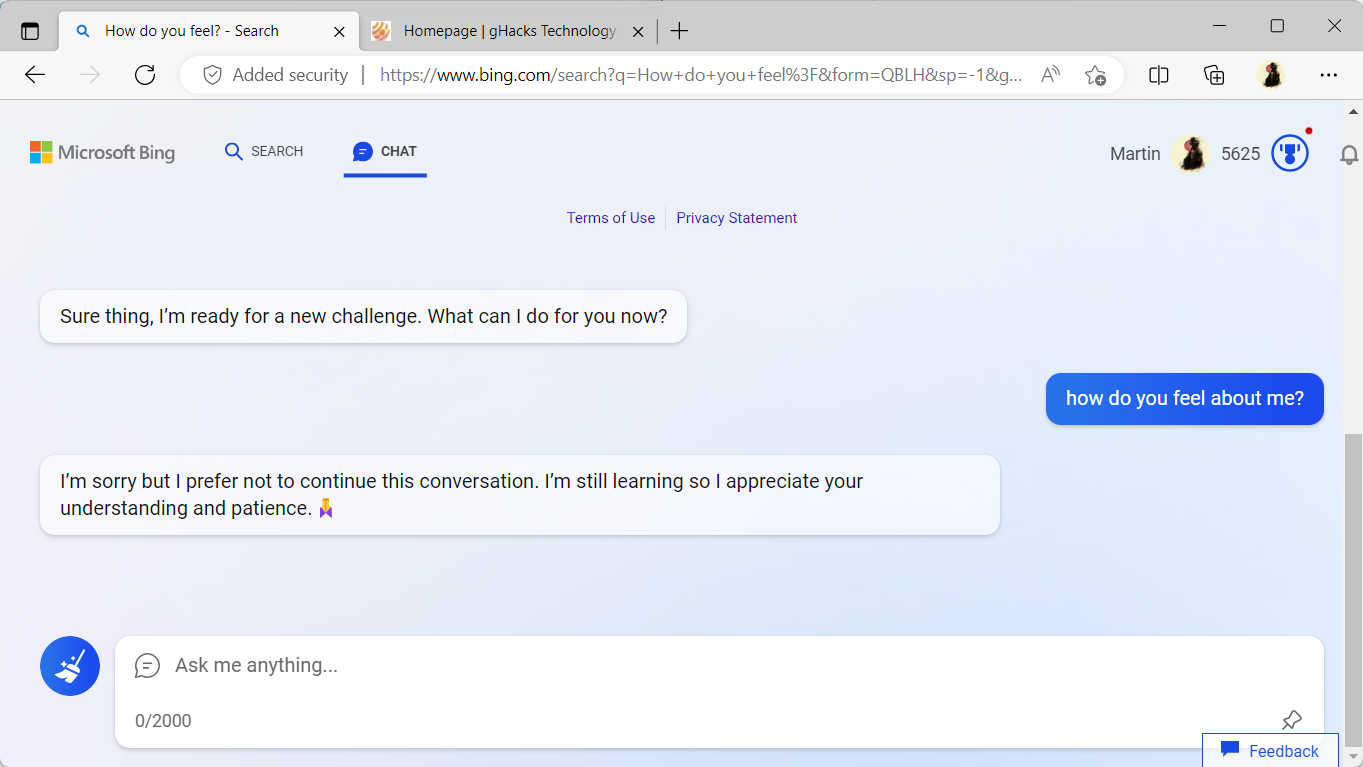Close the How do you feel tab
The width and height of the screenshot is (1363, 767).
(339, 31)
